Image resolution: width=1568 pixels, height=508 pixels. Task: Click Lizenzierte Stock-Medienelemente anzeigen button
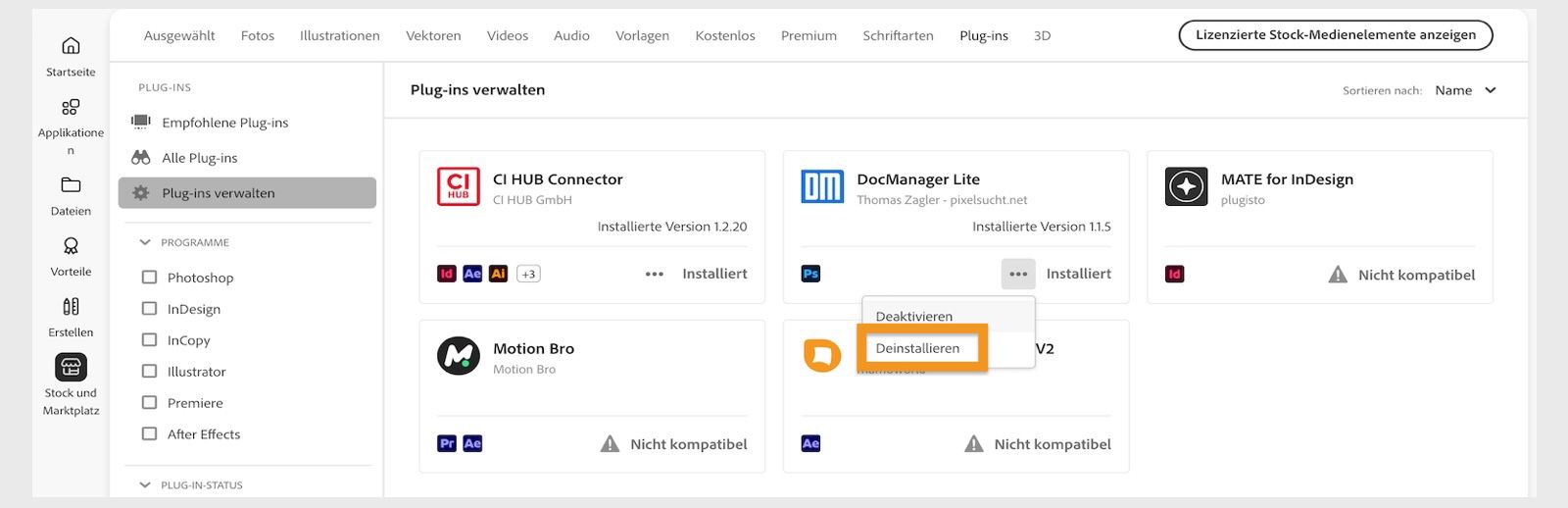click(1336, 35)
